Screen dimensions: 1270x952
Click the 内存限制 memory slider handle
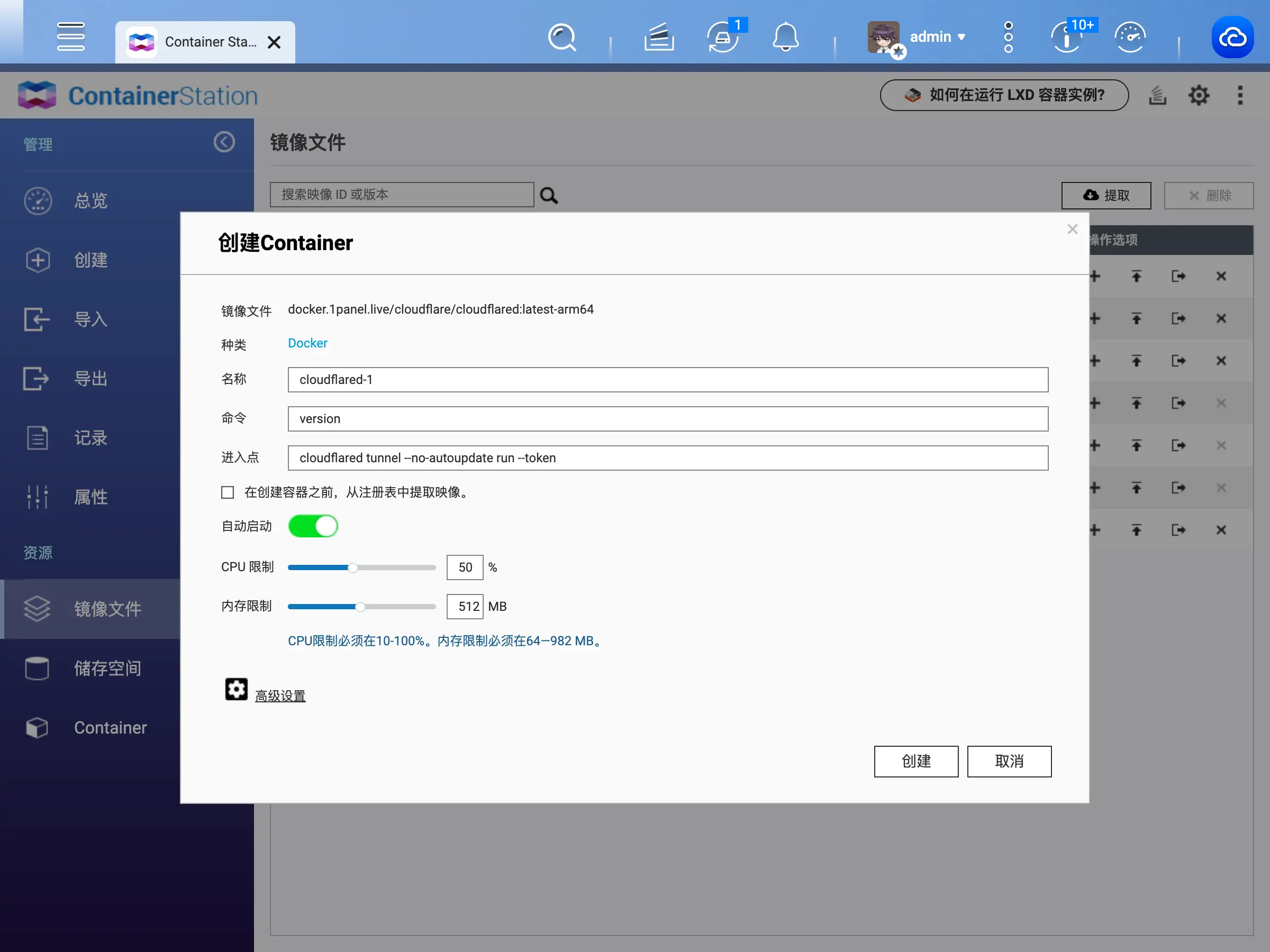coord(360,607)
